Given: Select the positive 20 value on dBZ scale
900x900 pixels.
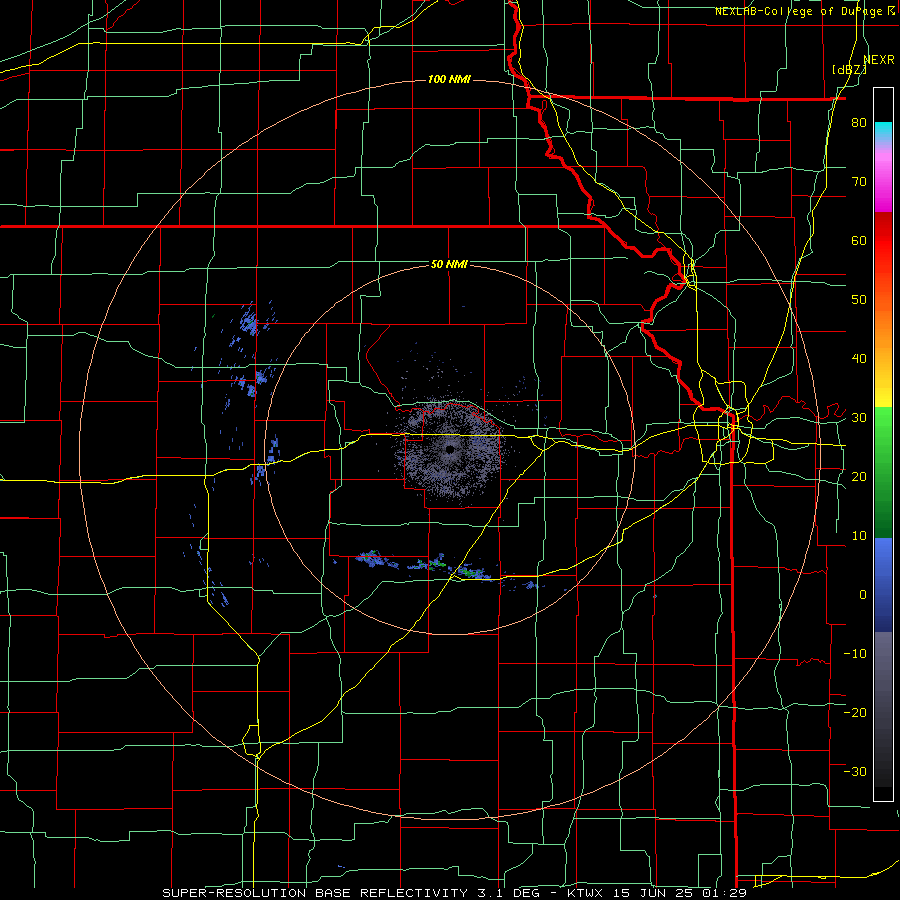Looking at the screenshot, I should (x=859, y=476).
